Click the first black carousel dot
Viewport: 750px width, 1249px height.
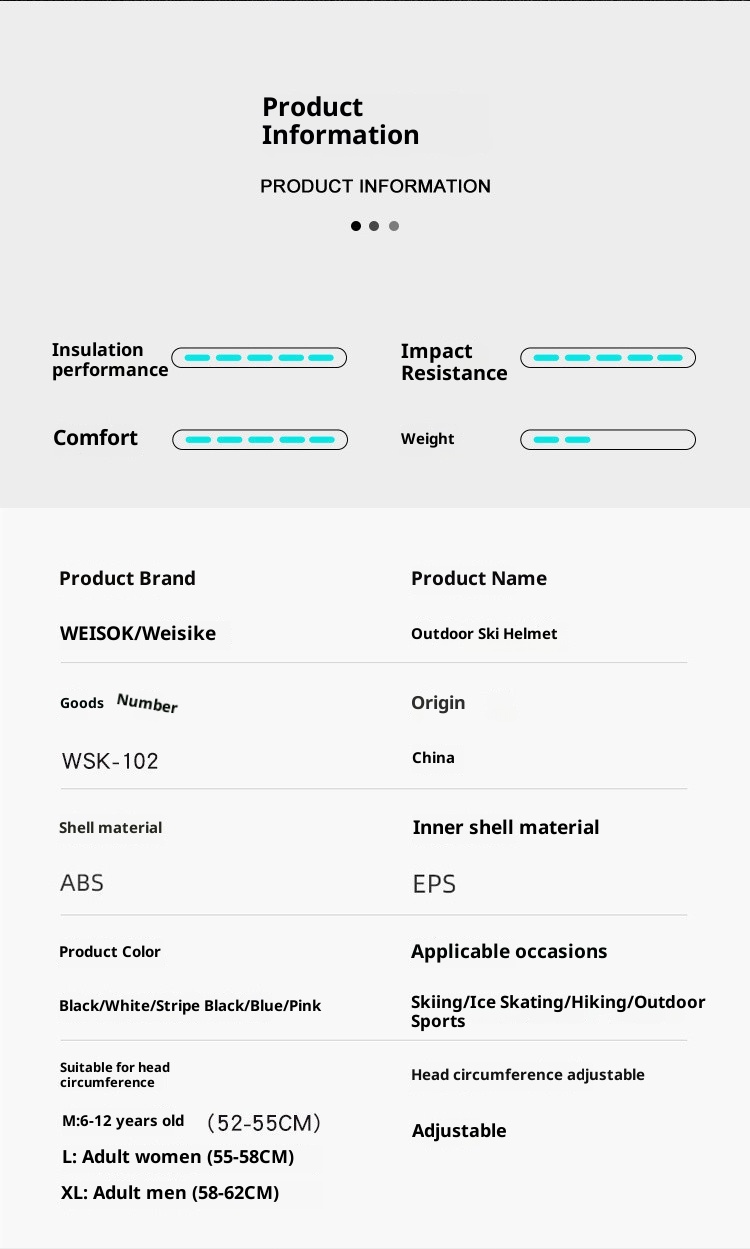click(356, 226)
